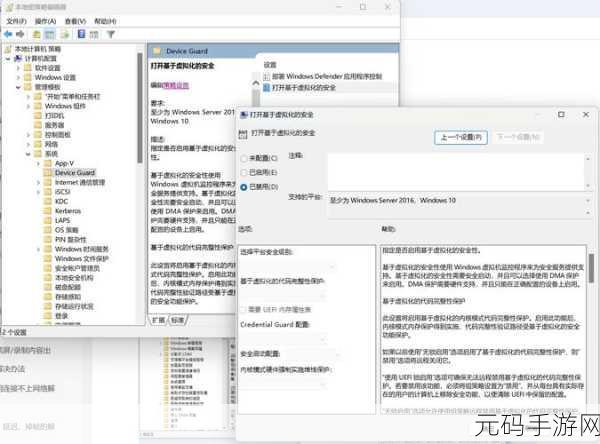Select the 已启用(E) radio button
Screen dimensions: 600x444
[x=243, y=173]
